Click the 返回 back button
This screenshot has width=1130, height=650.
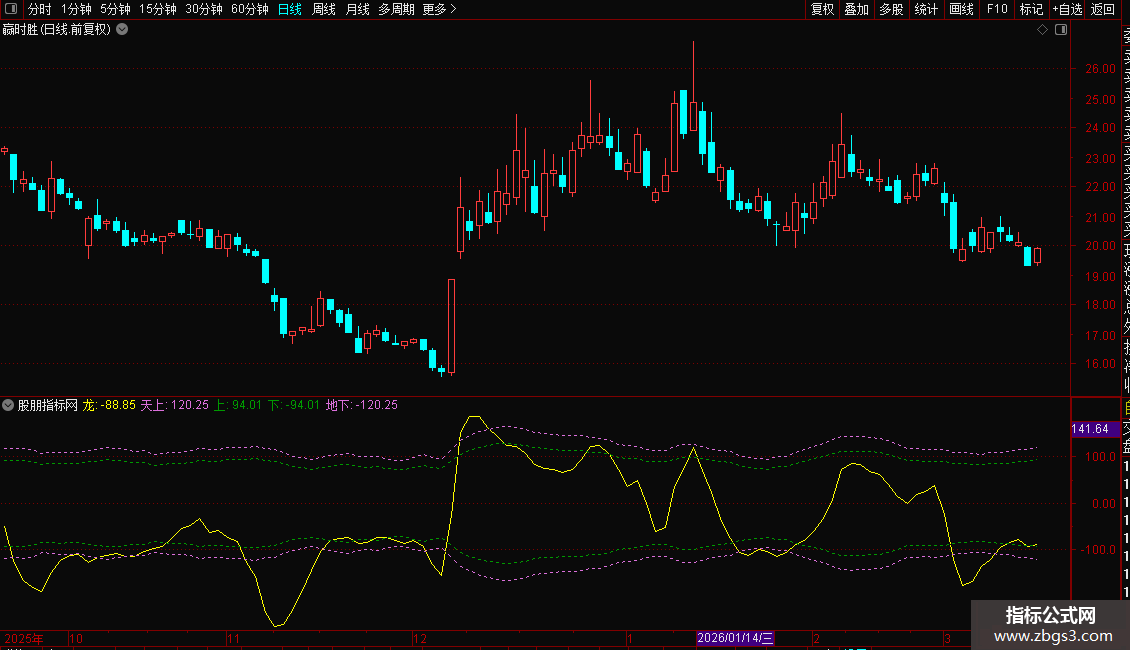(x=1102, y=9)
